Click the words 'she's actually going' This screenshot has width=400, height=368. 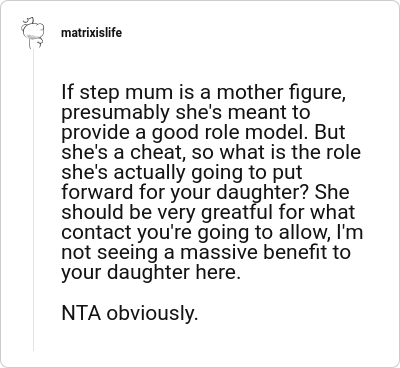coord(161,173)
